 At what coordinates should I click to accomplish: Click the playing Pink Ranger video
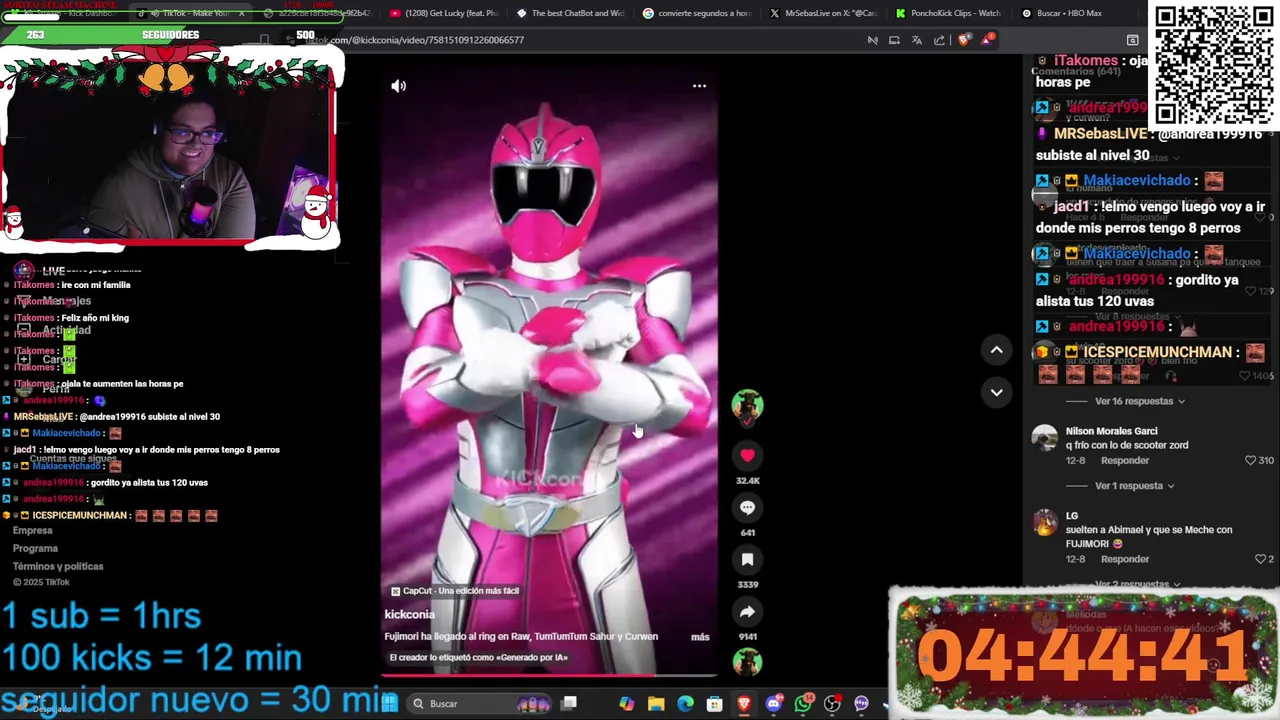(x=548, y=370)
